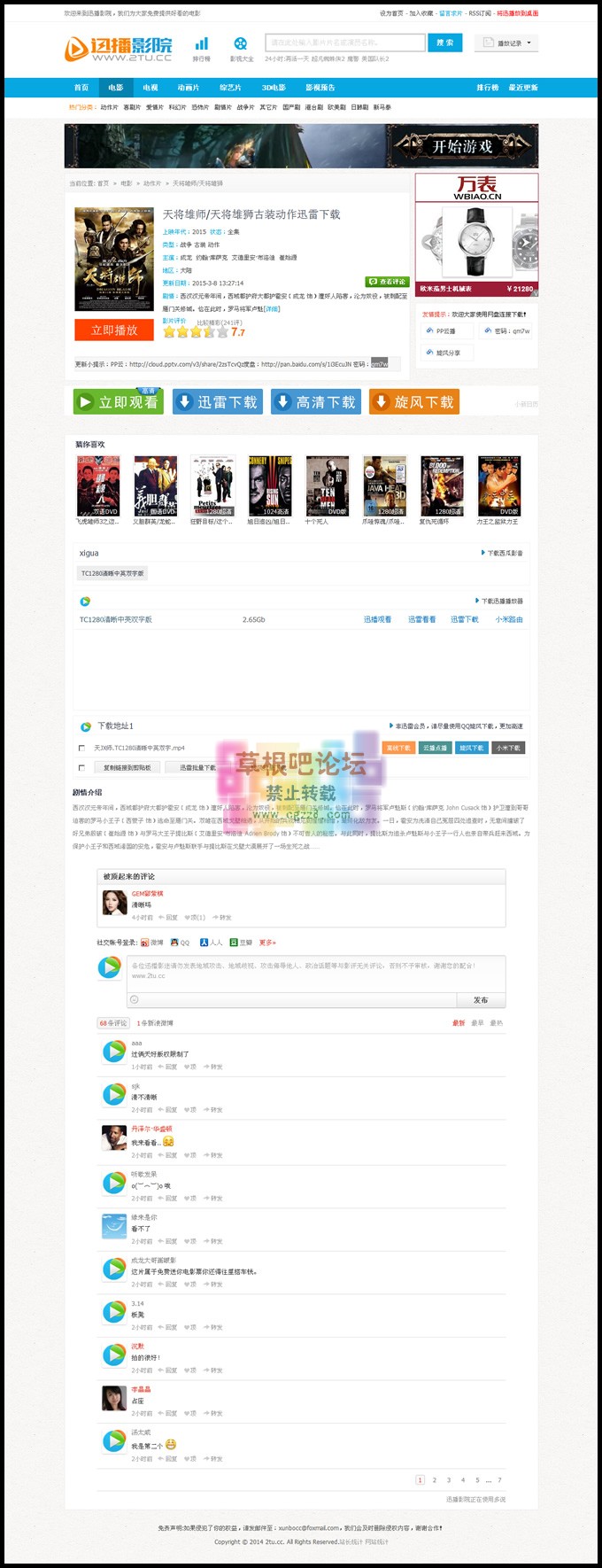Tick the select-all checkbox beside 复制链接到剪贴板

(81, 767)
